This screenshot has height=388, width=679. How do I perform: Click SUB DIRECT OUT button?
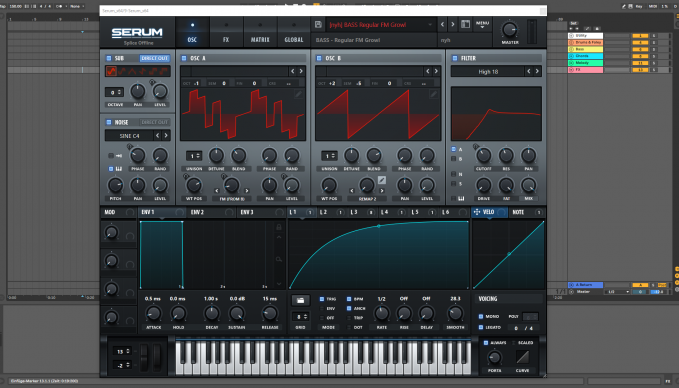[x=154, y=58]
